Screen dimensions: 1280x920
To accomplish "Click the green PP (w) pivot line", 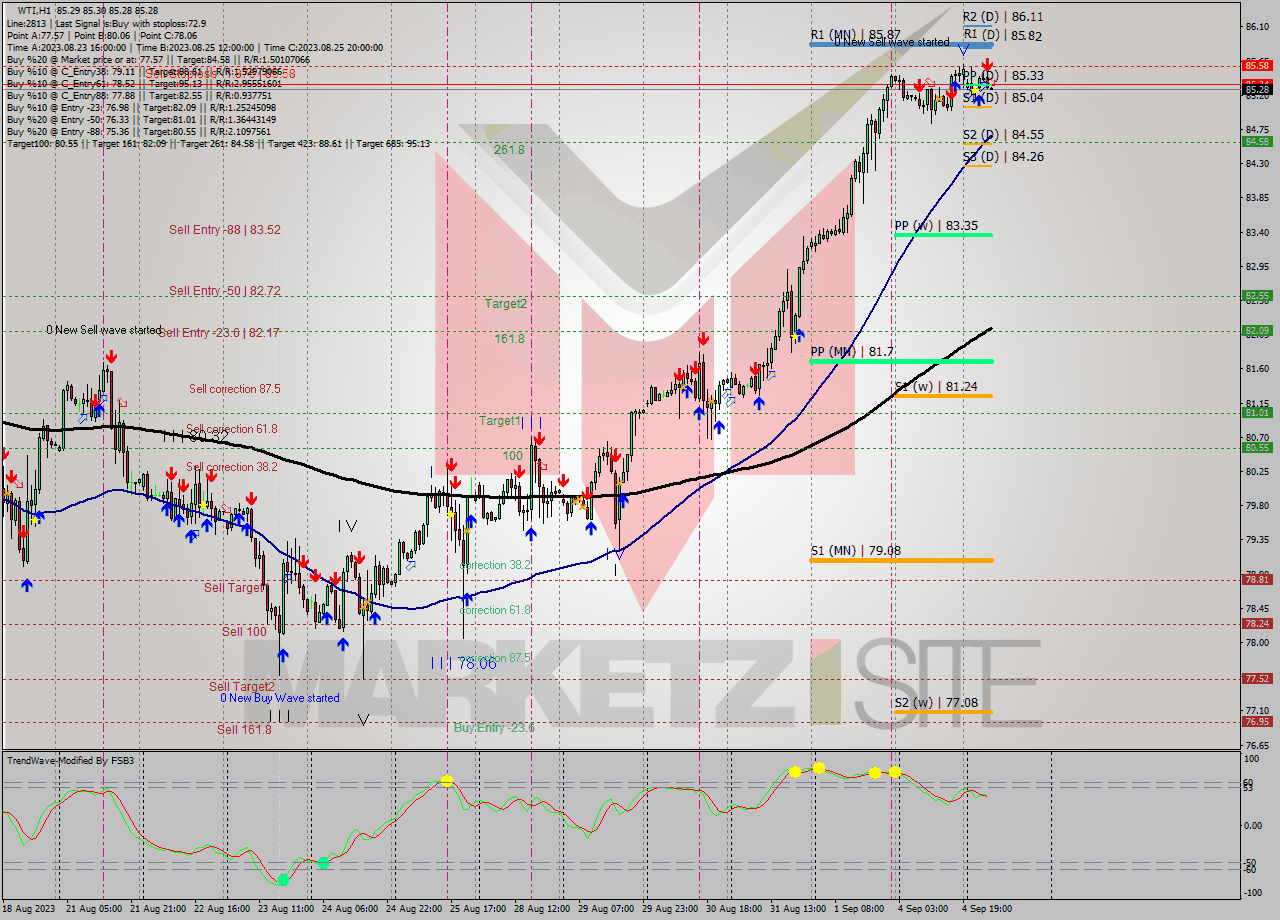I will point(943,235).
